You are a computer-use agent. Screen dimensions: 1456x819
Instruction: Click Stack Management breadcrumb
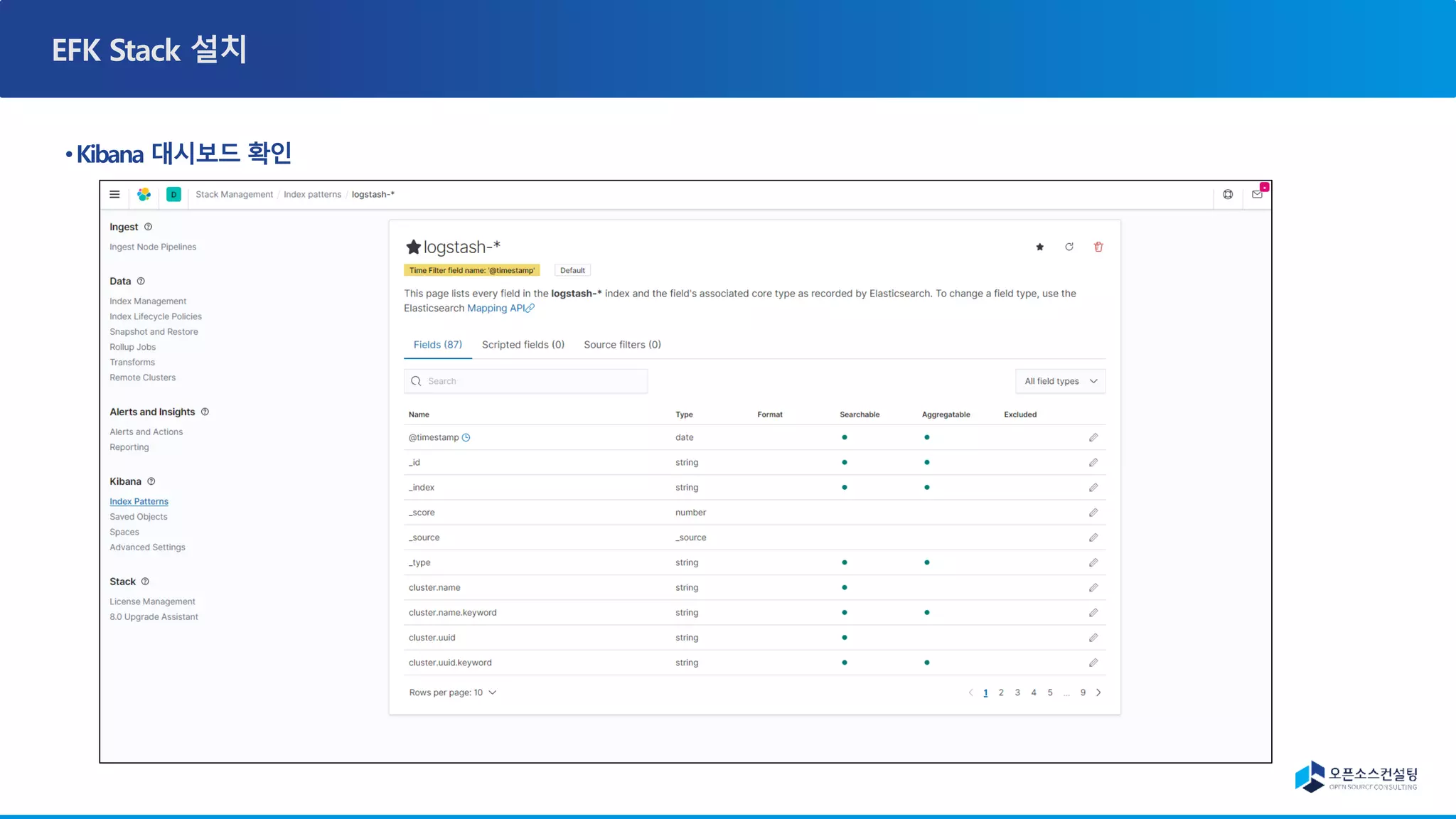pos(234,194)
